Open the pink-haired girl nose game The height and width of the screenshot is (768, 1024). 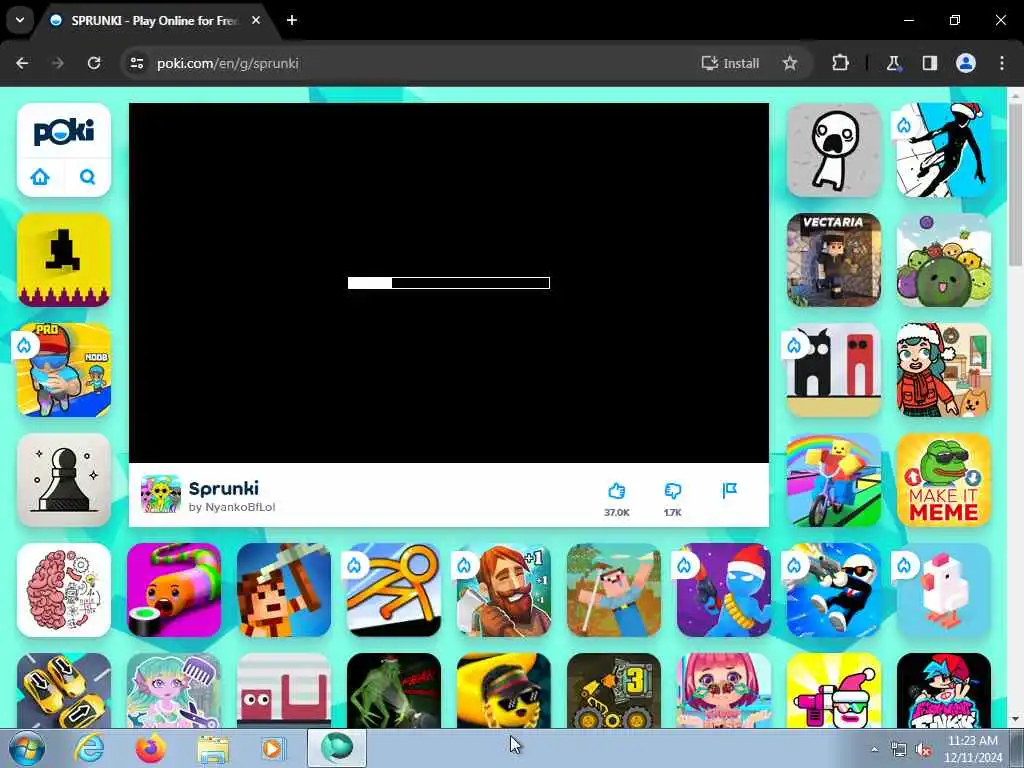[724, 690]
